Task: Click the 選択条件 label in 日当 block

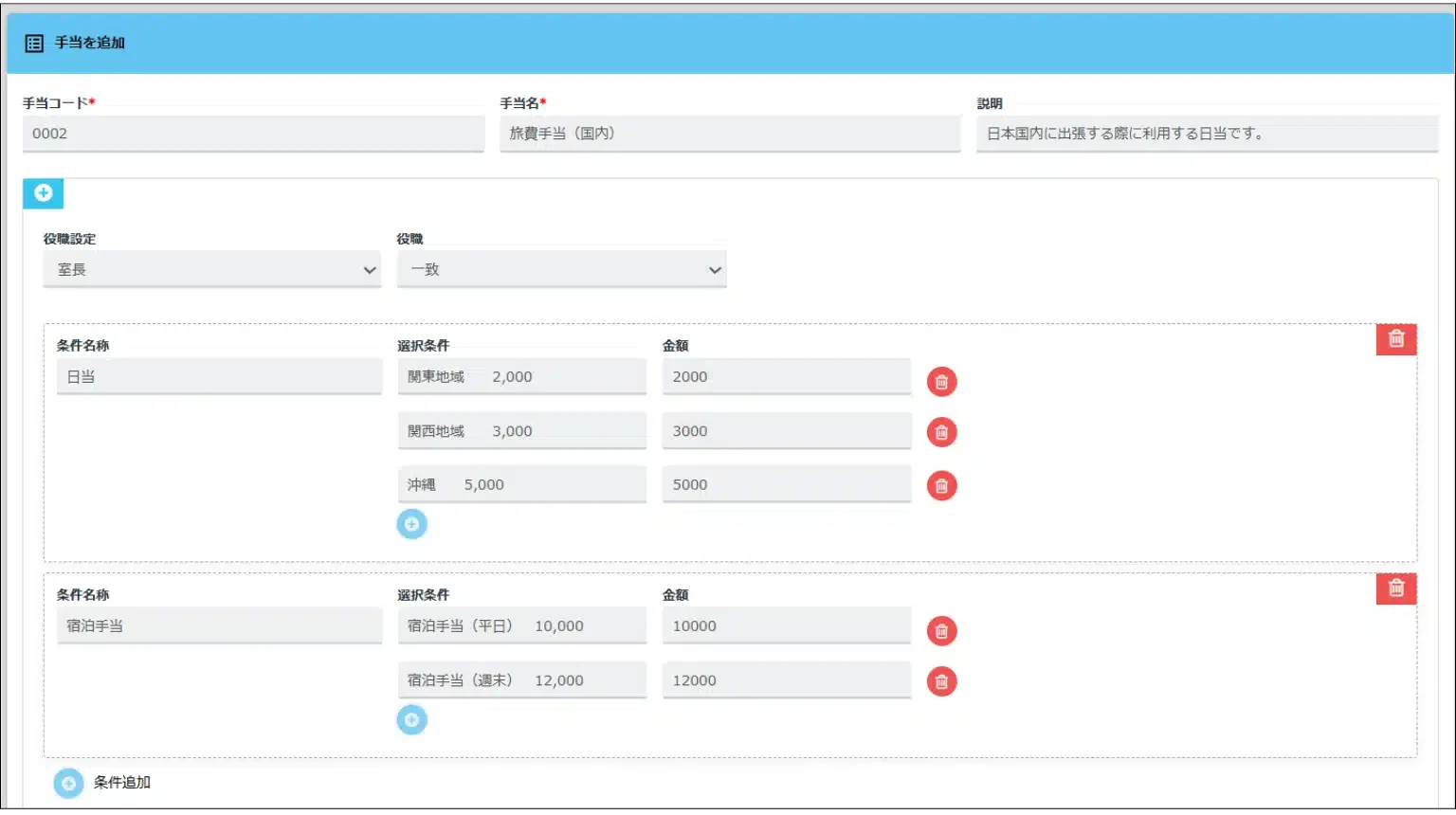Action: 423,346
